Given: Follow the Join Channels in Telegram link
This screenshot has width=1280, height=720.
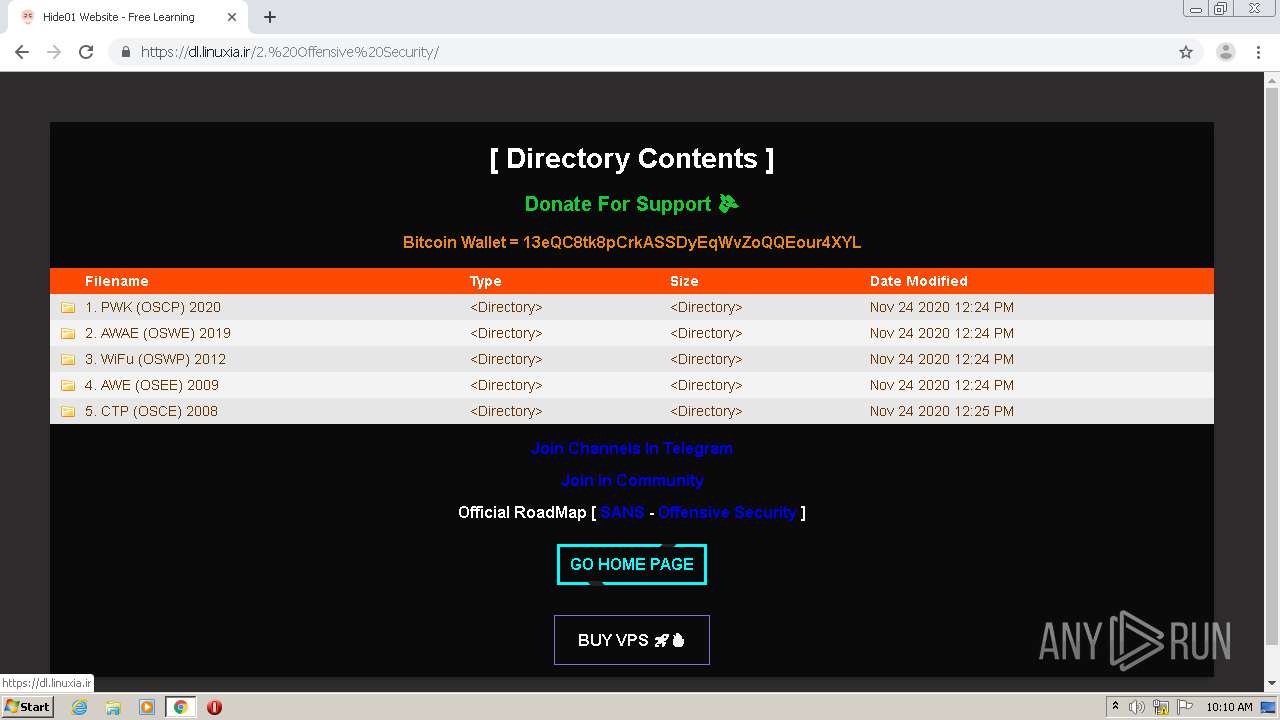Looking at the screenshot, I should point(632,448).
